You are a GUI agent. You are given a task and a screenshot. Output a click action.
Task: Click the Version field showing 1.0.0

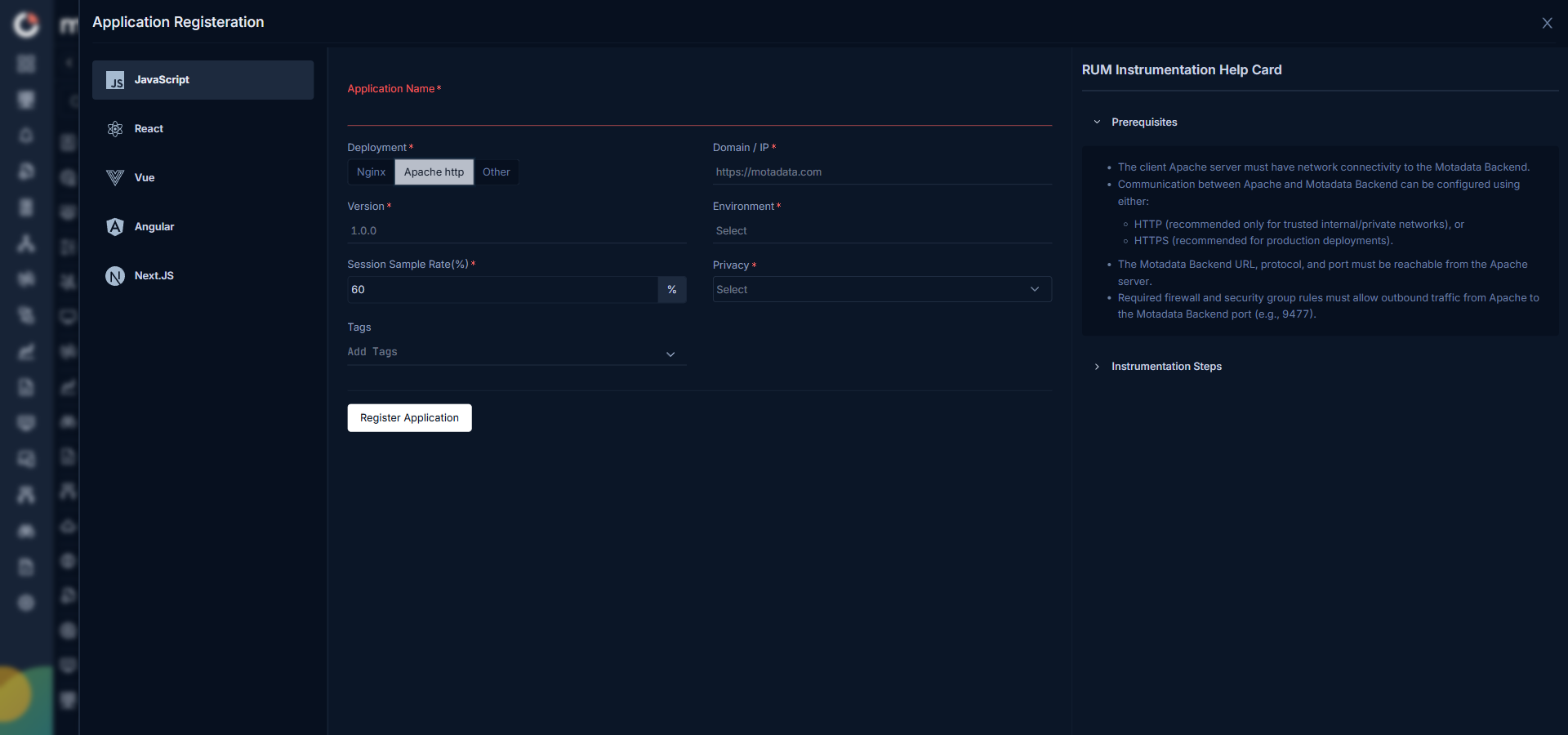[x=516, y=231]
